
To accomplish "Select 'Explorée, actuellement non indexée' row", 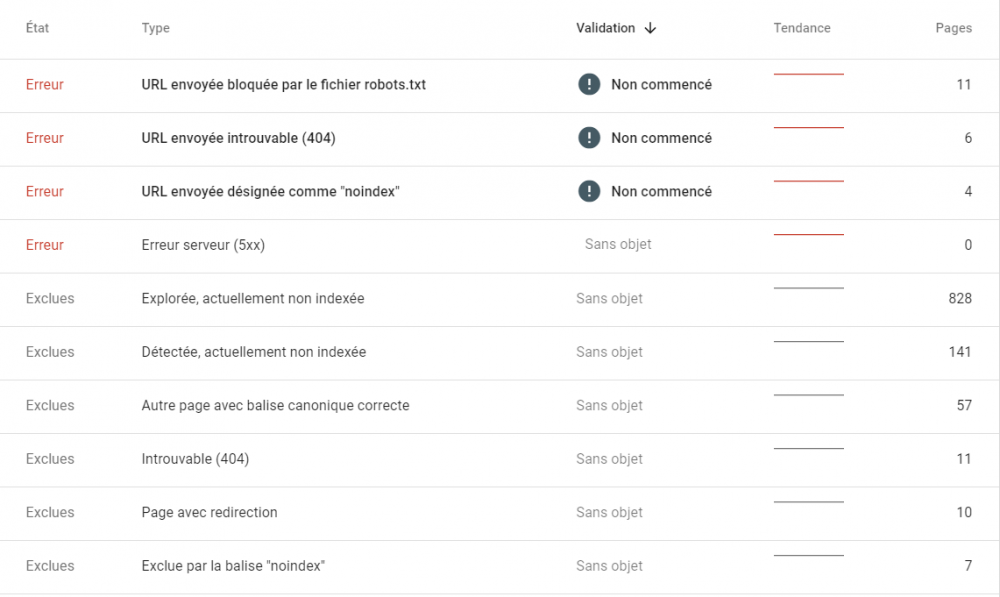I will coord(252,298).
